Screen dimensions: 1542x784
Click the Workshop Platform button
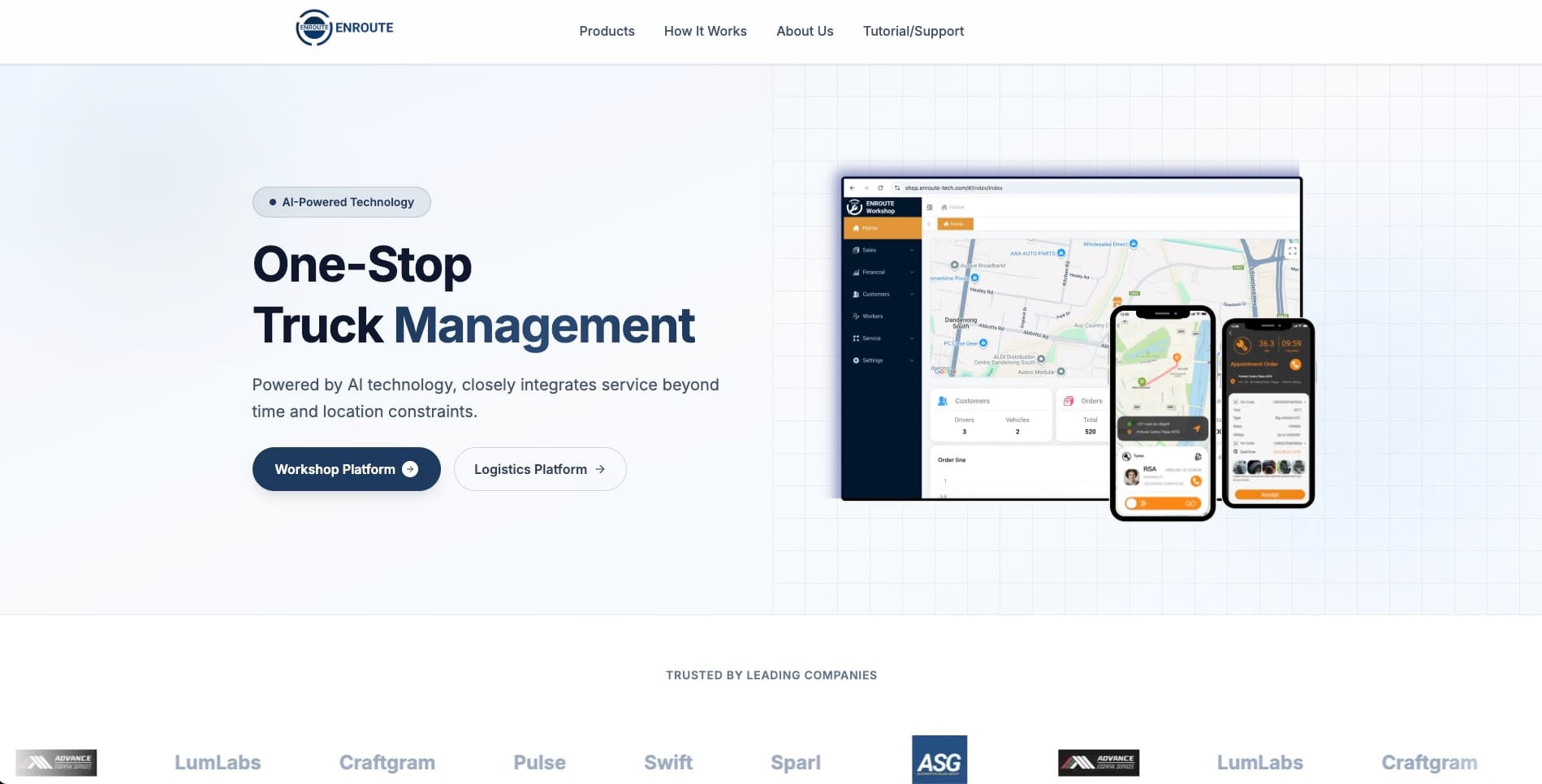pos(346,469)
